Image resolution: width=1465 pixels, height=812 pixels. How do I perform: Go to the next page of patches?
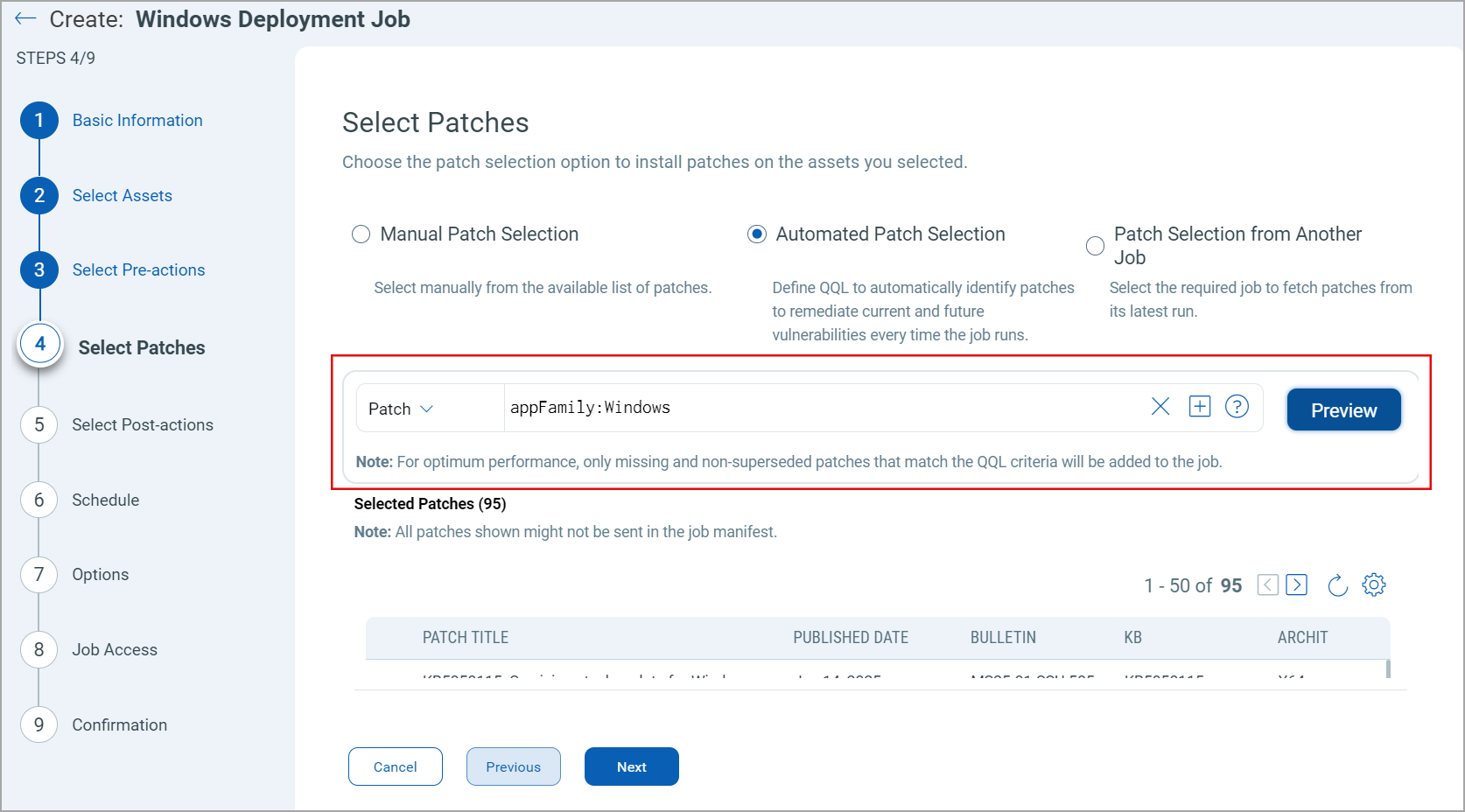(x=1296, y=584)
